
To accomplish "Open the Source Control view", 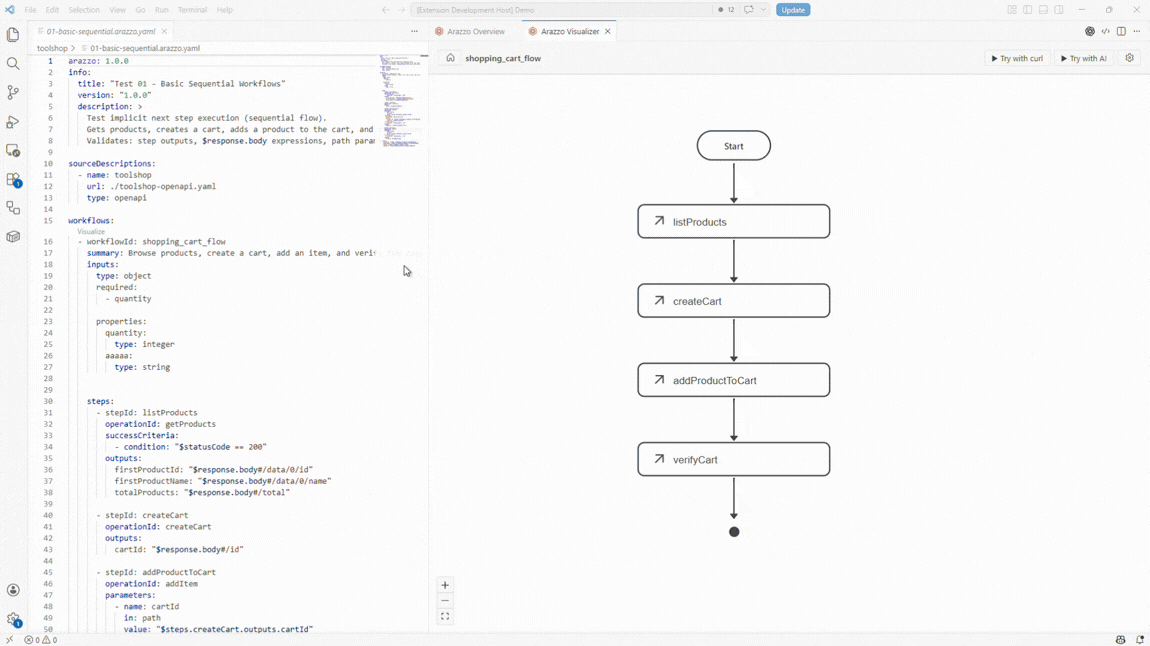I will pyautogui.click(x=13, y=92).
